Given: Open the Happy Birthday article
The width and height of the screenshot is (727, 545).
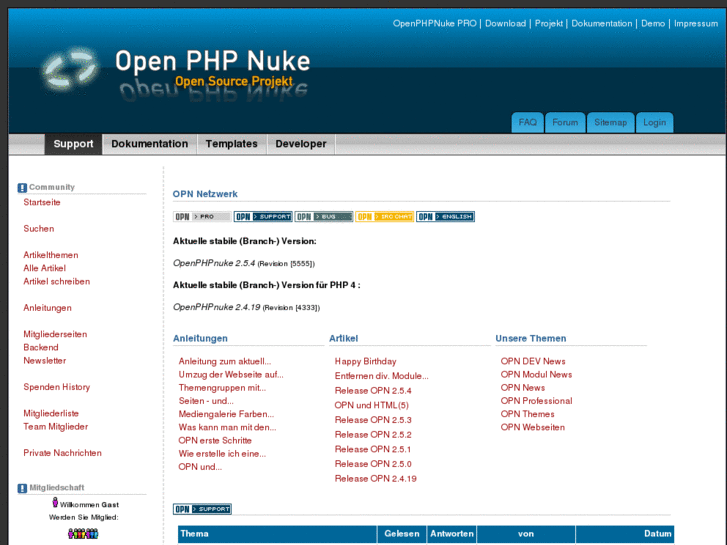Looking at the screenshot, I should tap(365, 361).
